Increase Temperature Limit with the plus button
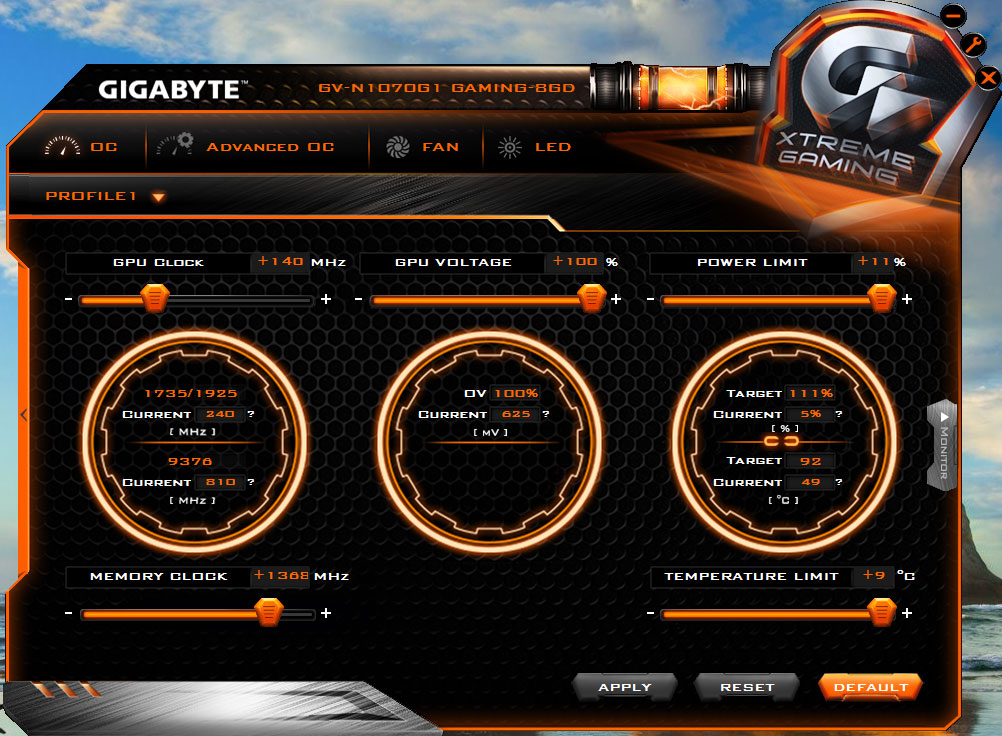The width and height of the screenshot is (1002, 736). click(907, 613)
